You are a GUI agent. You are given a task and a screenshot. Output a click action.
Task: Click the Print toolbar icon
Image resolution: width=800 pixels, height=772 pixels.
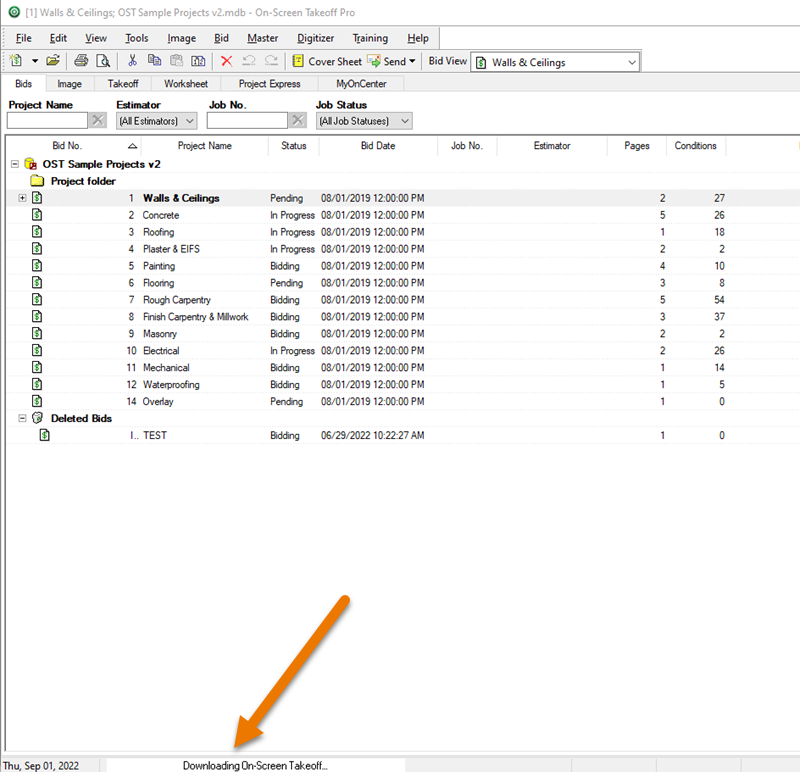click(81, 61)
